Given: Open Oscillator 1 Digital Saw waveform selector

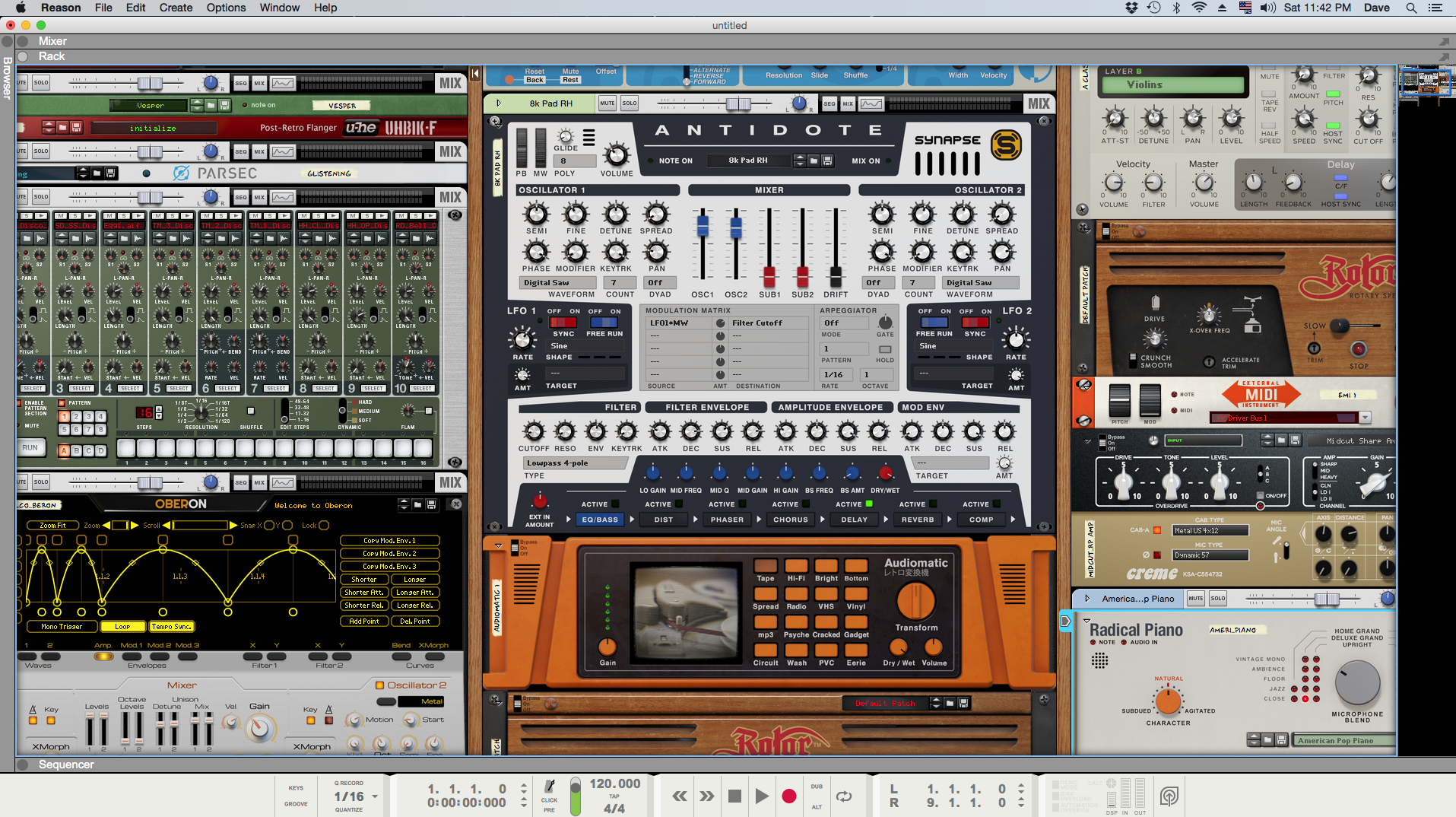Looking at the screenshot, I should pos(558,282).
